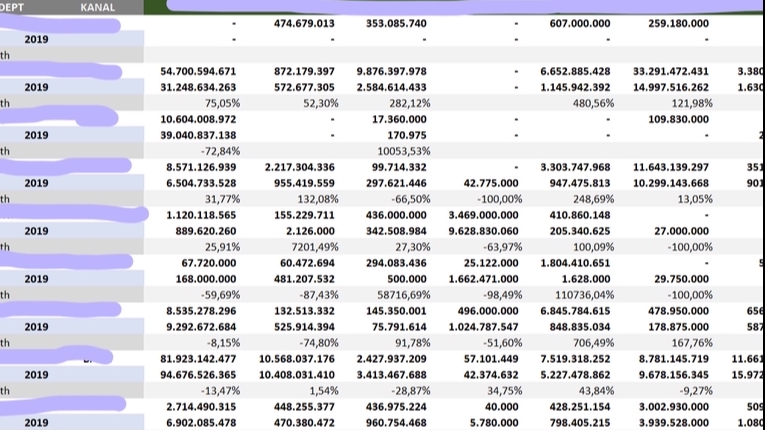Image resolution: width=765 pixels, height=430 pixels.
Task: Select cell 42.775.000
Action: click(x=490, y=183)
